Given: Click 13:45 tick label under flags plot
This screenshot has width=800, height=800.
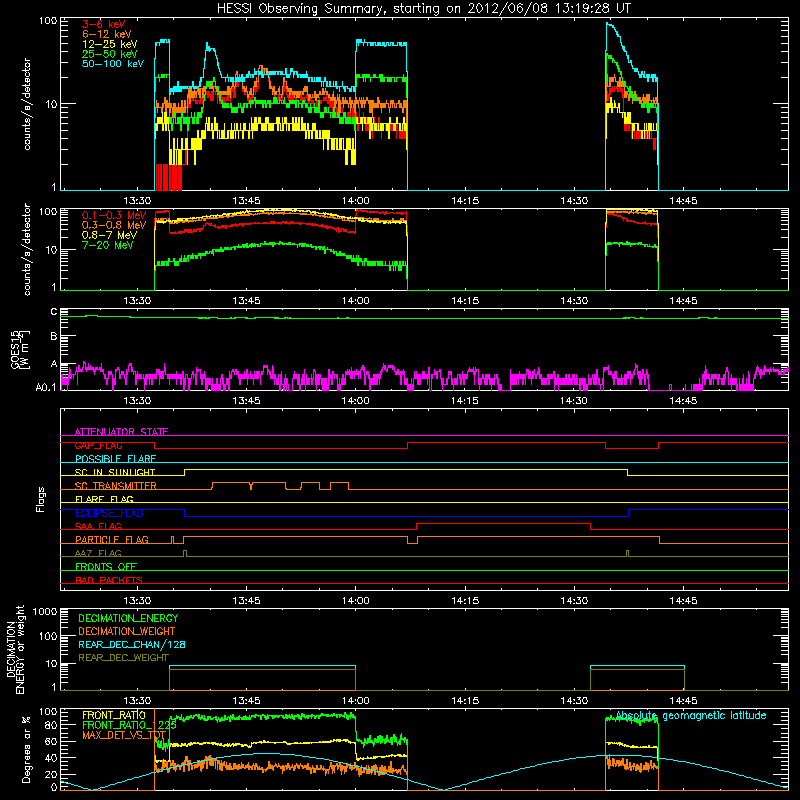Looking at the screenshot, I should point(246,601).
